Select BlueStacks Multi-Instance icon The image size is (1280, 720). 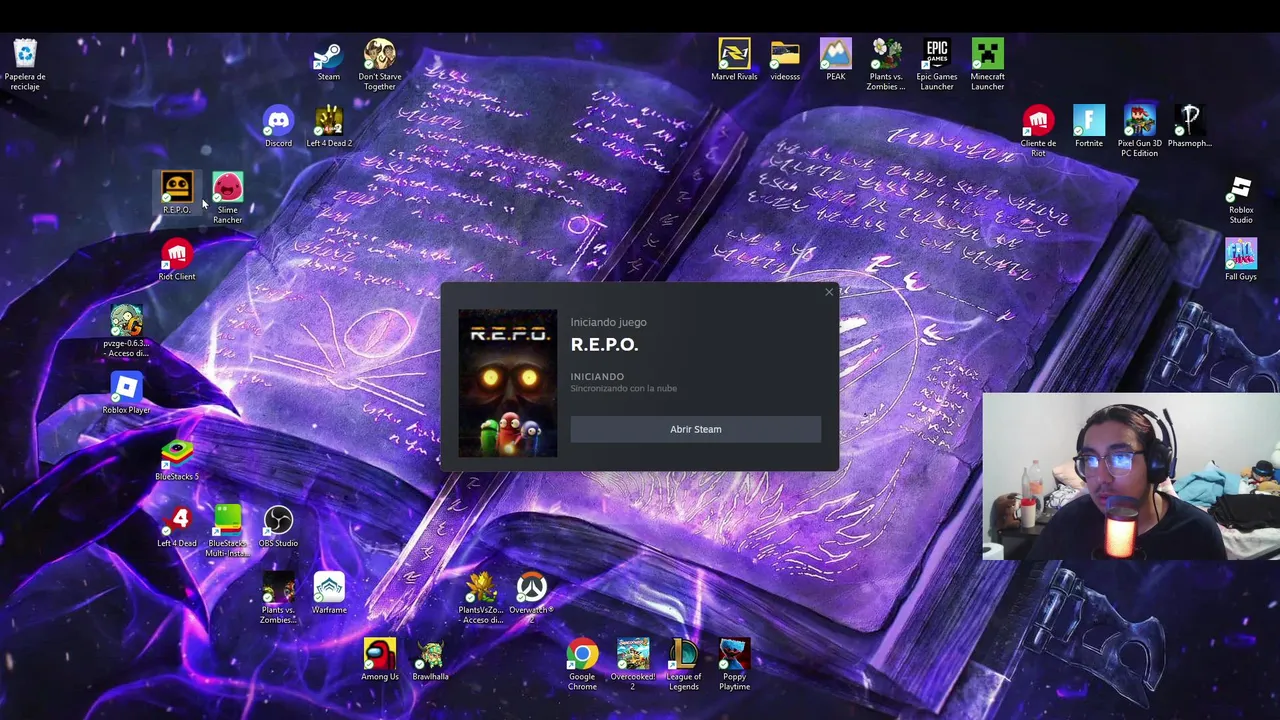(x=227, y=531)
